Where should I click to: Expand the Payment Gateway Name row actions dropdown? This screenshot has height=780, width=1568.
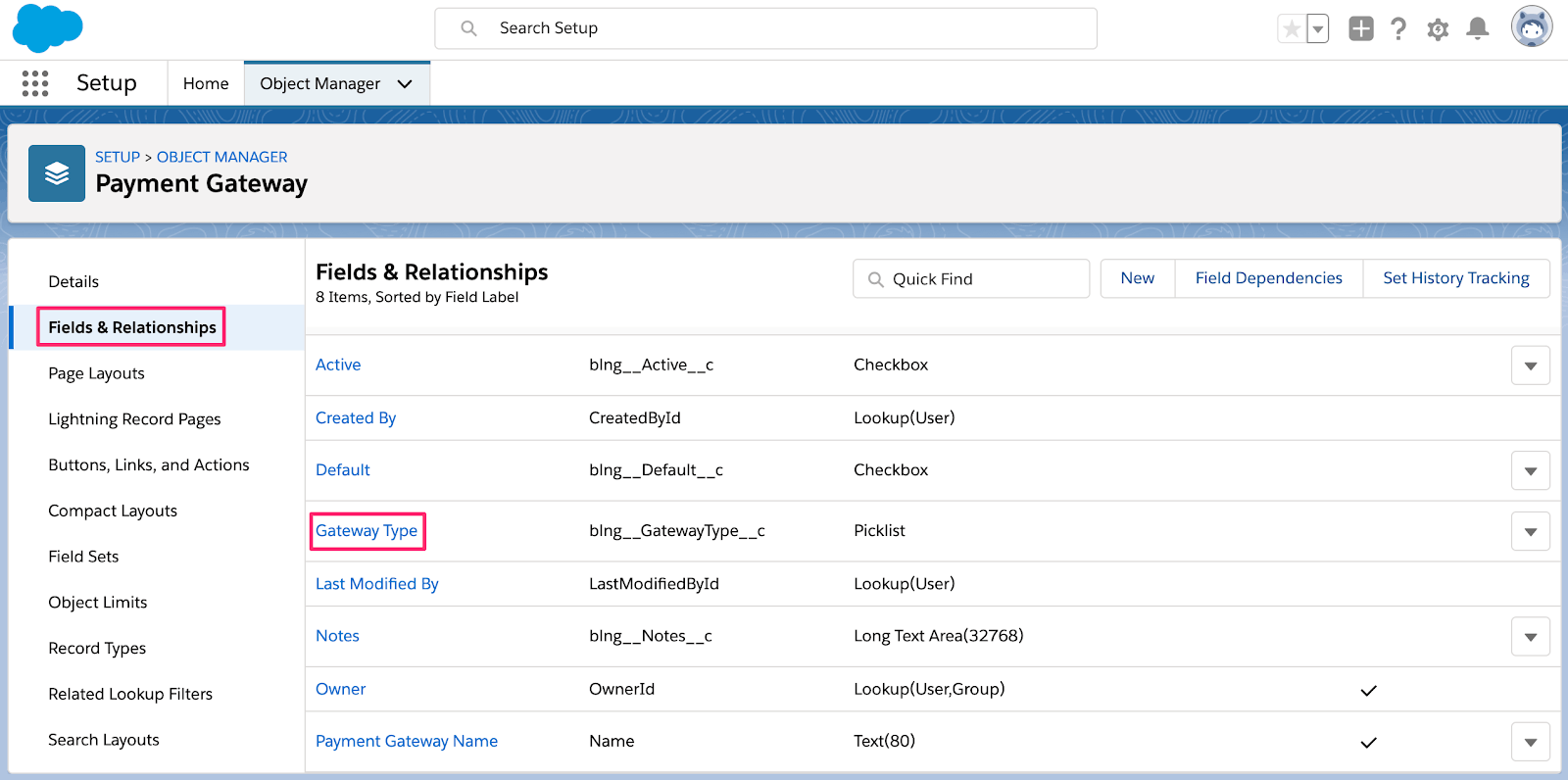point(1530,742)
